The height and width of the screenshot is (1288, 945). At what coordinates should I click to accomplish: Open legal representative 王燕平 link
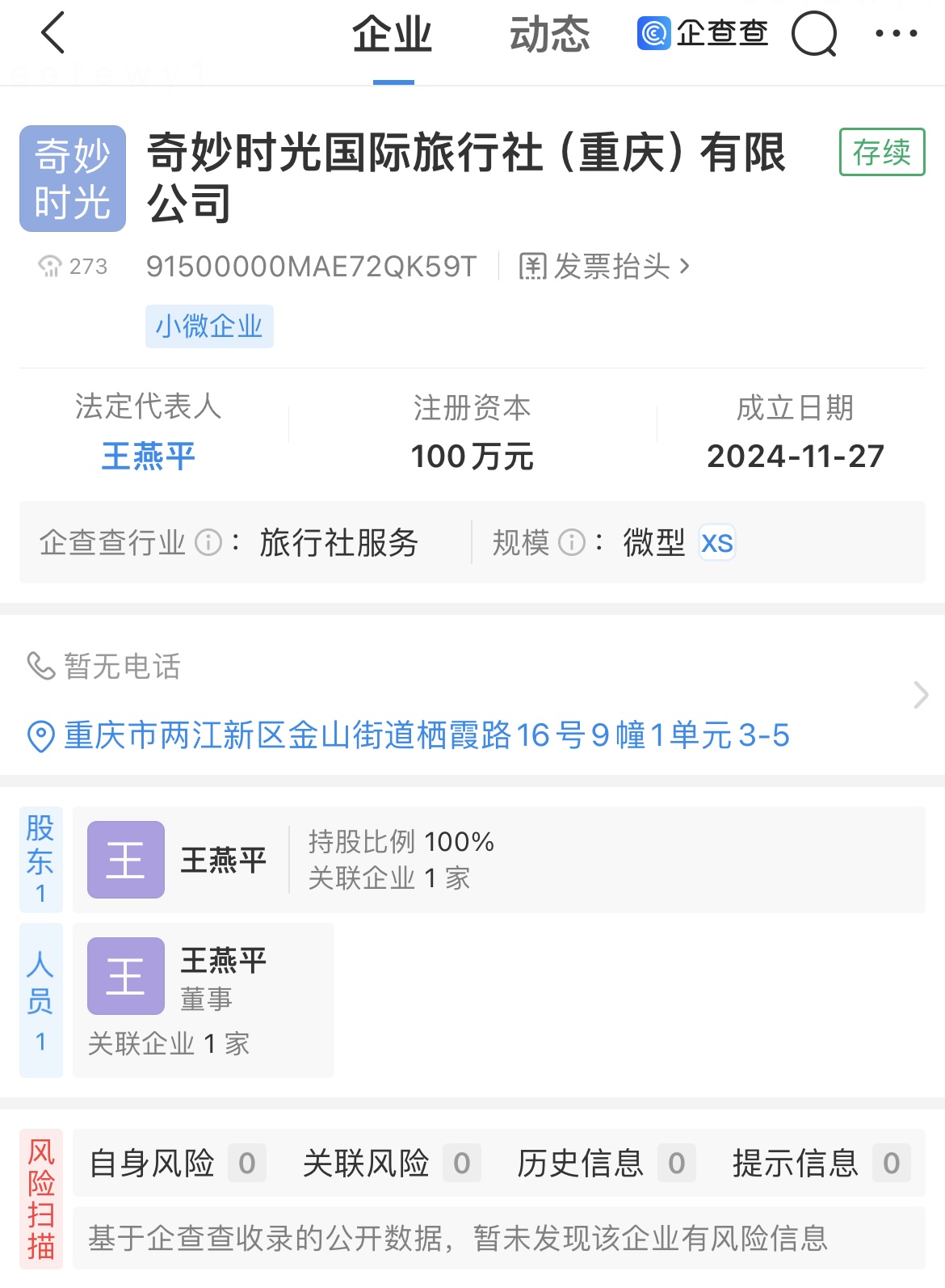tap(149, 457)
